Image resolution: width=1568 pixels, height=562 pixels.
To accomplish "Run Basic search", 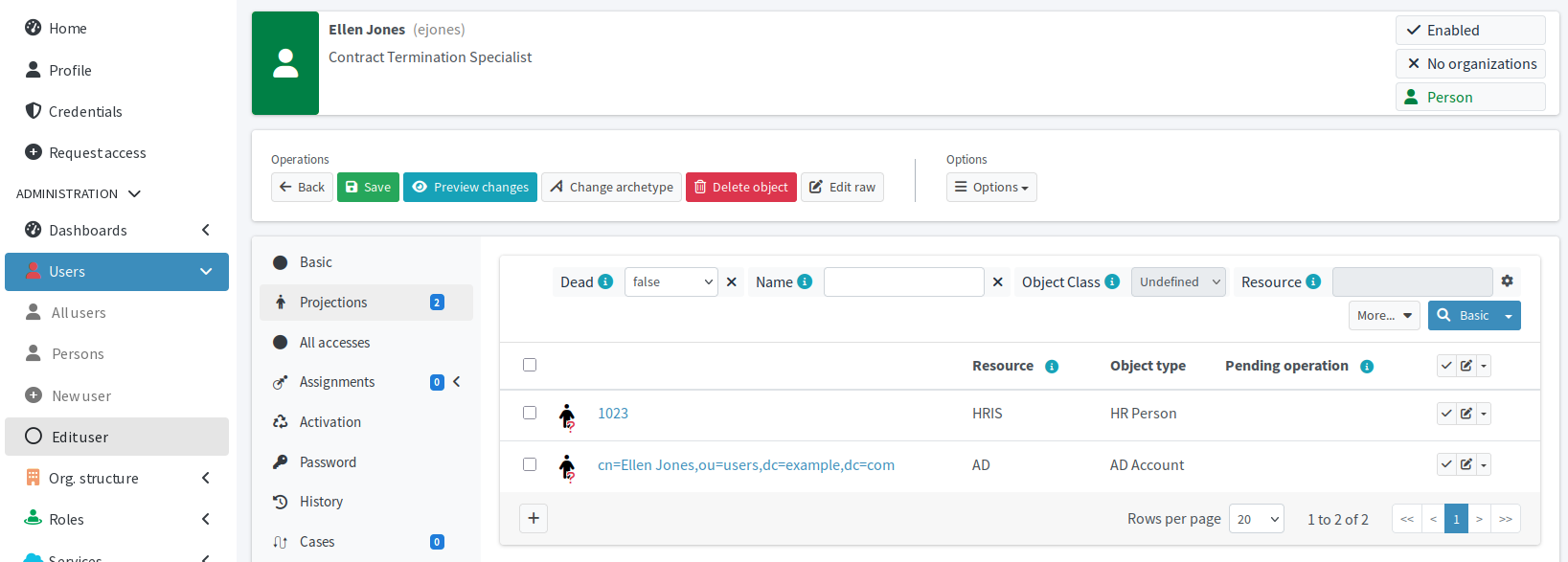I will pyautogui.click(x=1463, y=315).
